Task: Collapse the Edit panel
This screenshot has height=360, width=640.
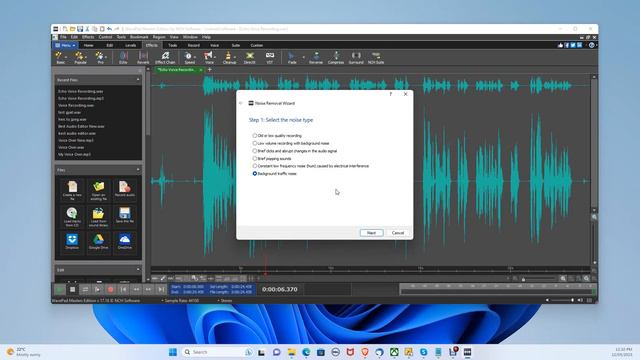Action: pyautogui.click(x=138, y=270)
